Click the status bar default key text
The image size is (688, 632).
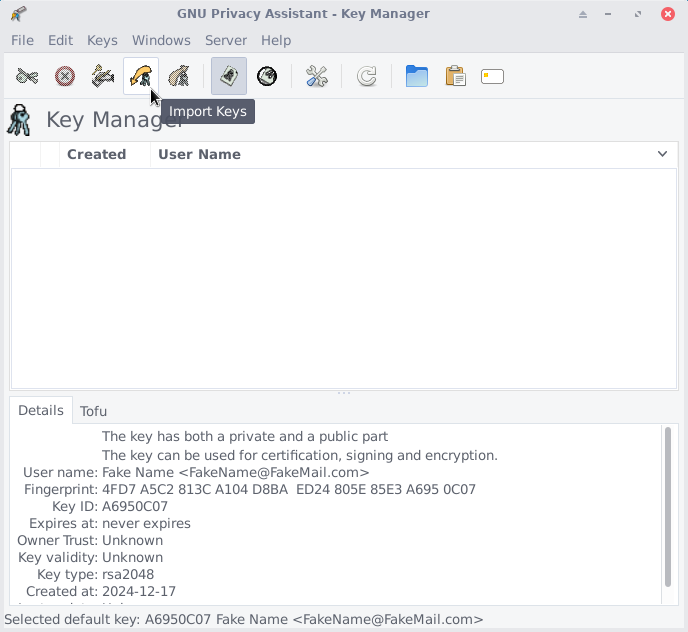tap(244, 619)
